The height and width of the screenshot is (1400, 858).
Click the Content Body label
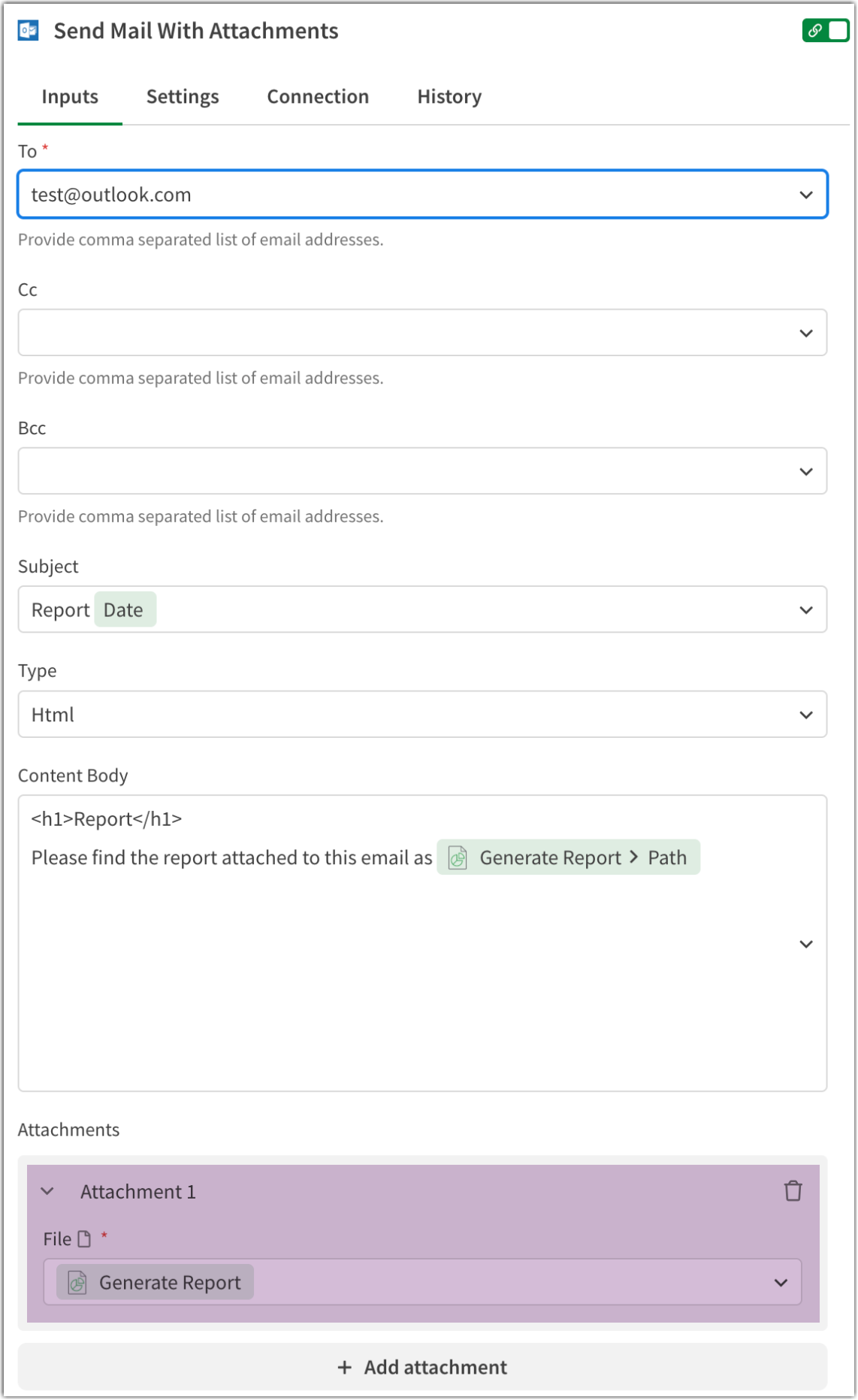[73, 776]
